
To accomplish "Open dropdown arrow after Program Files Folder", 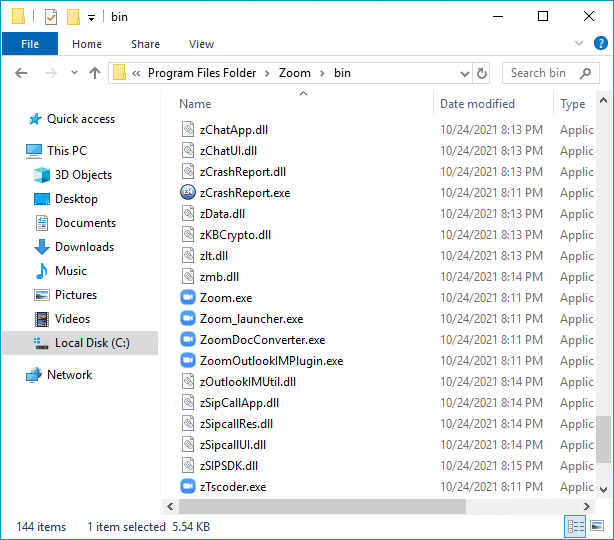I will tap(267, 73).
